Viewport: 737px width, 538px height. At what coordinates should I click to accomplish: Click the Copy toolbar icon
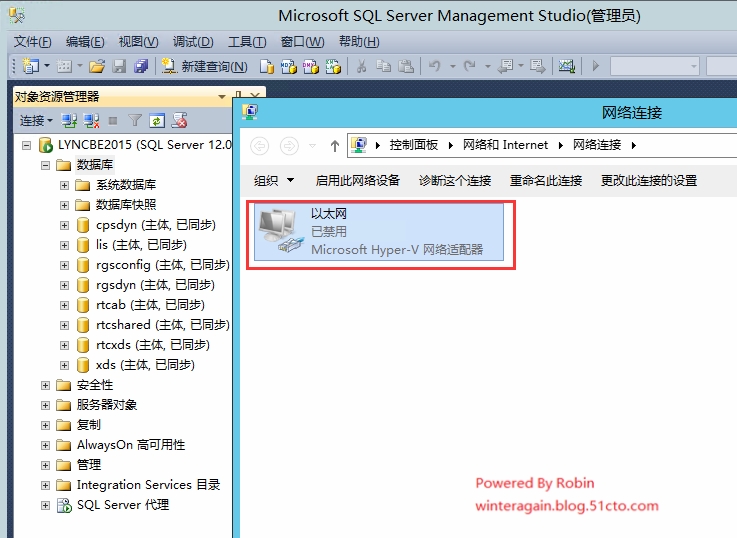(x=384, y=66)
